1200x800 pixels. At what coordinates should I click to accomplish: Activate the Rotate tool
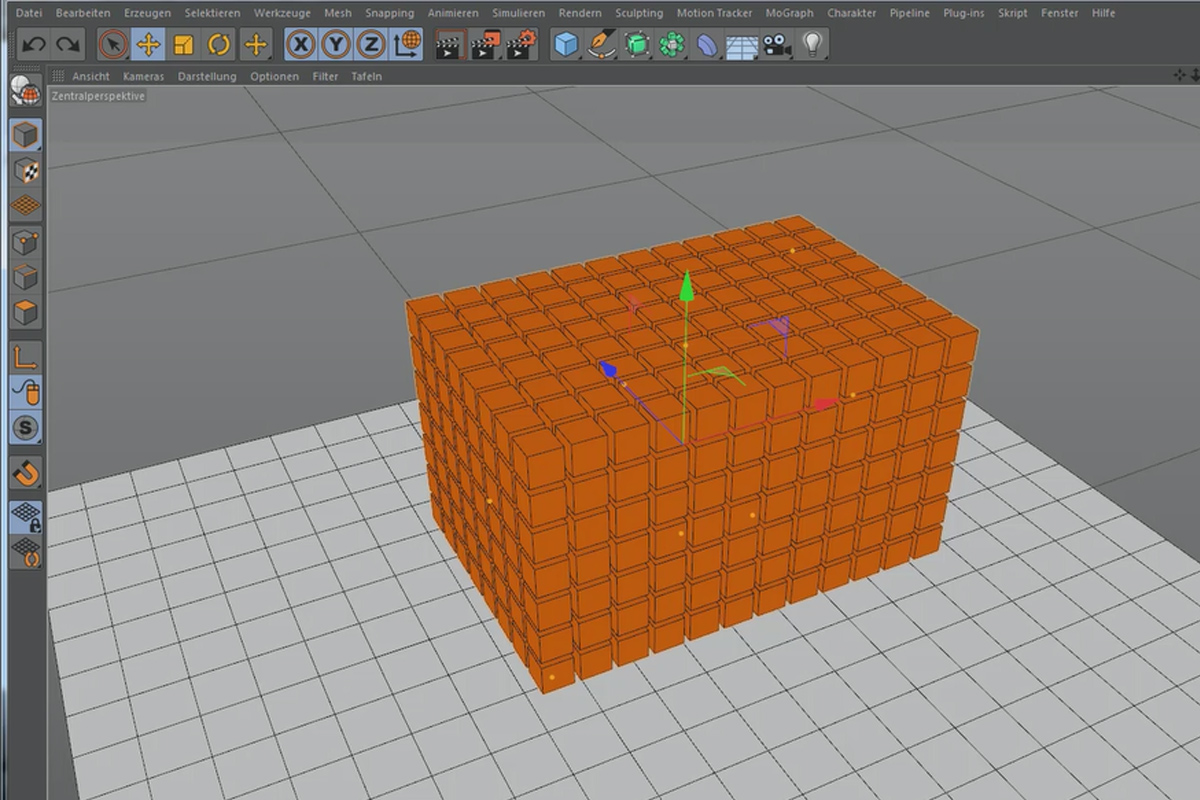tap(219, 44)
